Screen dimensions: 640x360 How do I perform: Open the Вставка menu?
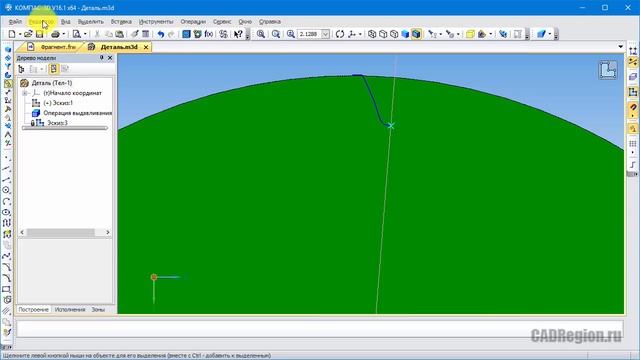pos(121,22)
